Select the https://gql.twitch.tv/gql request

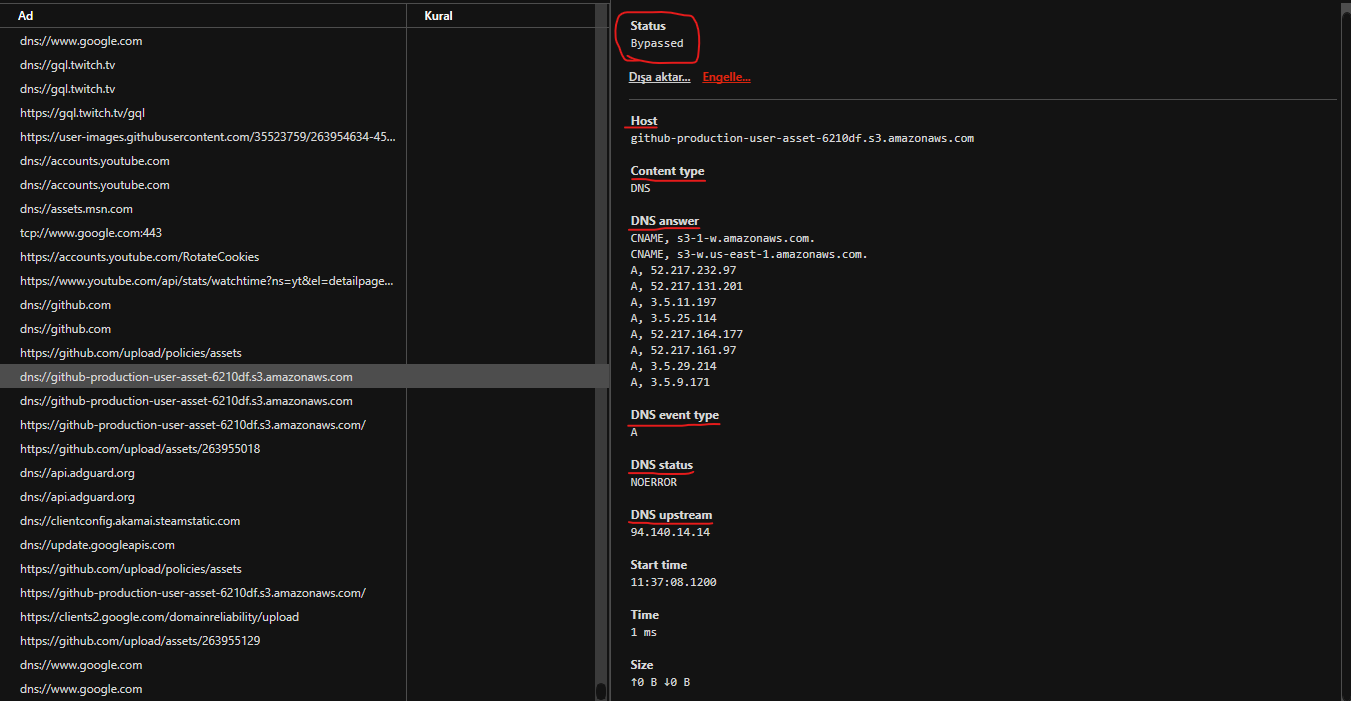82,112
